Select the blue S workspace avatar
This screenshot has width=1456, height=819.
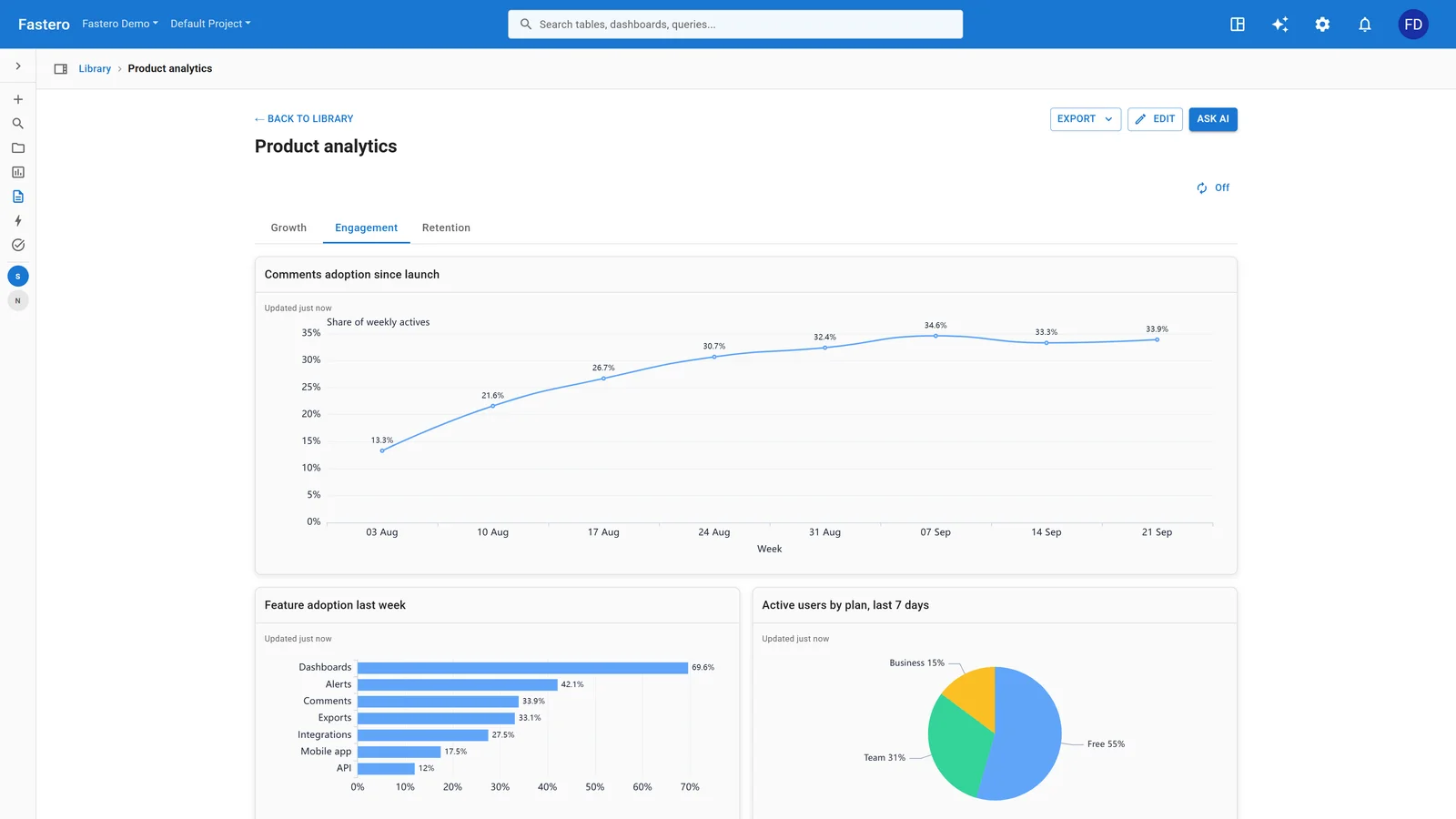click(x=17, y=276)
